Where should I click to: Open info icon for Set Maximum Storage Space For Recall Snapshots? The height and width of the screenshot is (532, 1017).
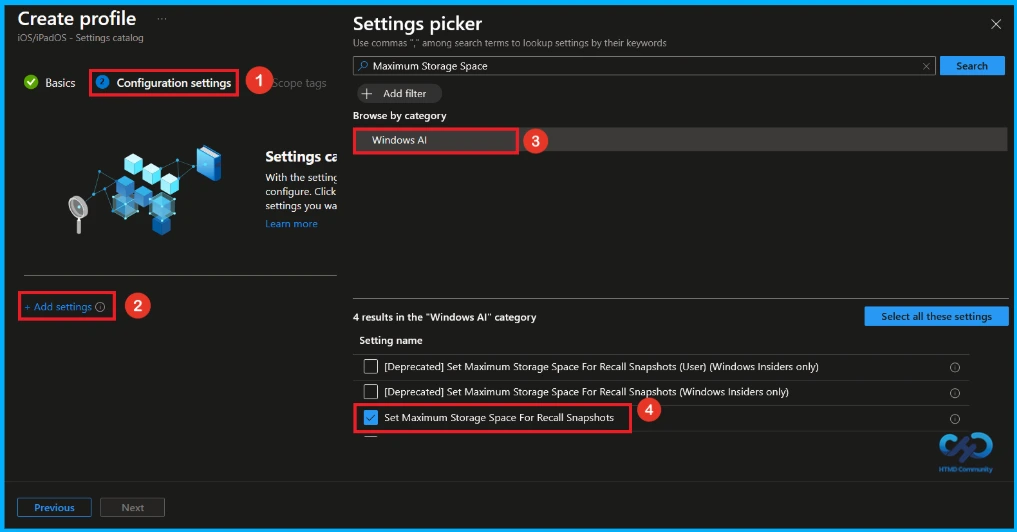[x=955, y=418]
